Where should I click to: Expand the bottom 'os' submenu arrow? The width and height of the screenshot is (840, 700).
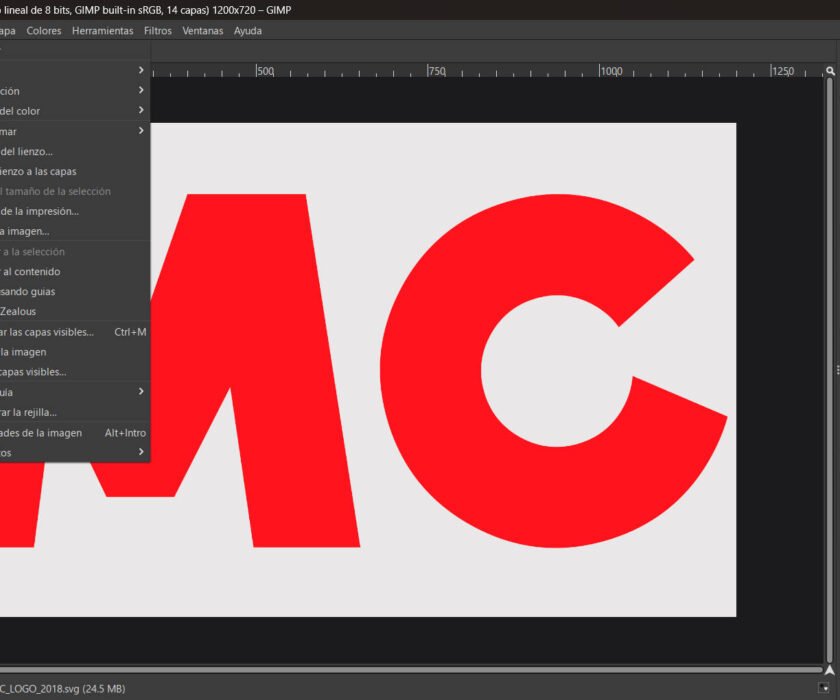(x=141, y=451)
